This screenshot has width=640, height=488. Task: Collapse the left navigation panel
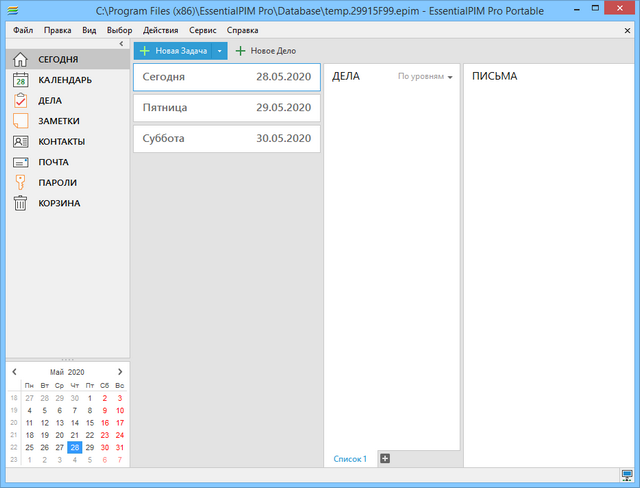pyautogui.click(x=121, y=44)
